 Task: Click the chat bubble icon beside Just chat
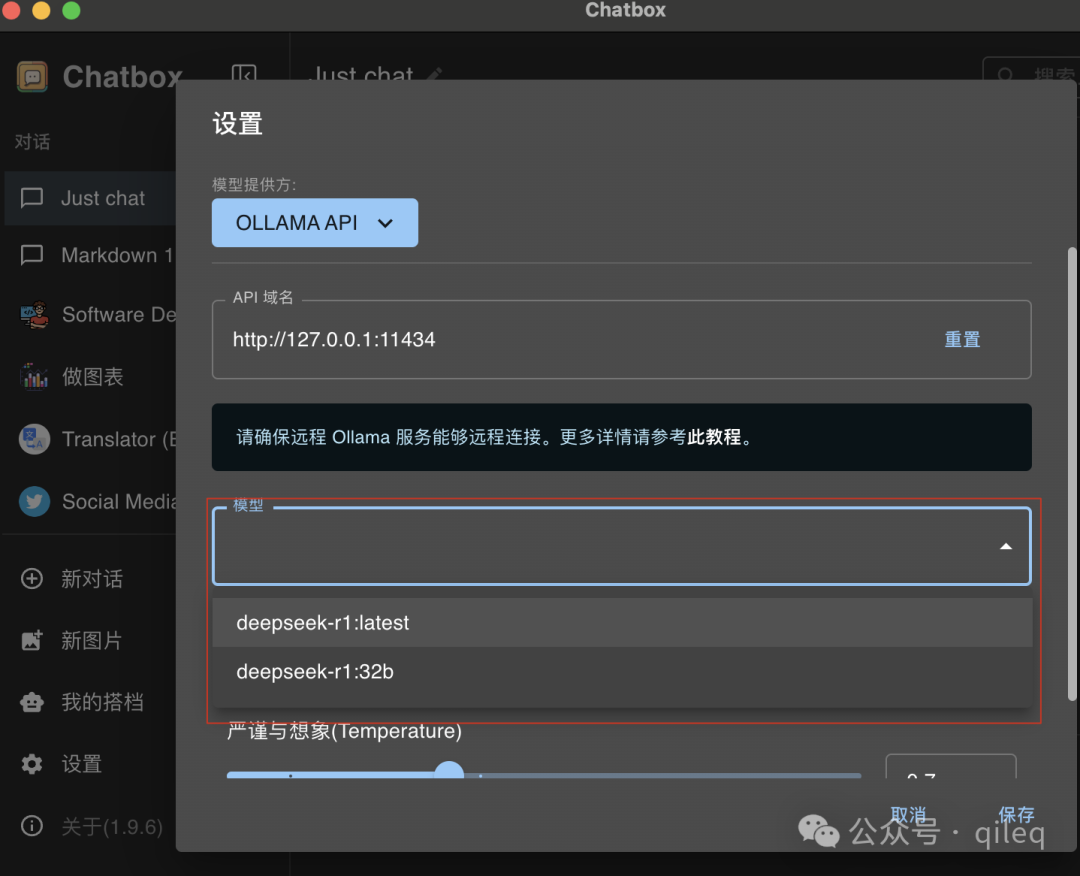[x=32, y=198]
